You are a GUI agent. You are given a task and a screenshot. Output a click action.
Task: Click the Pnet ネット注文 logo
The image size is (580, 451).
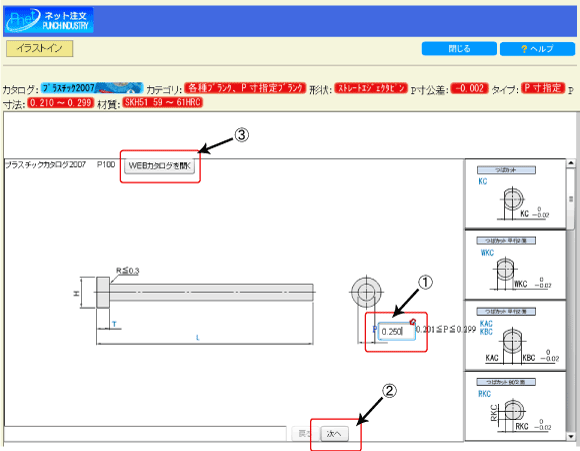click(x=48, y=20)
